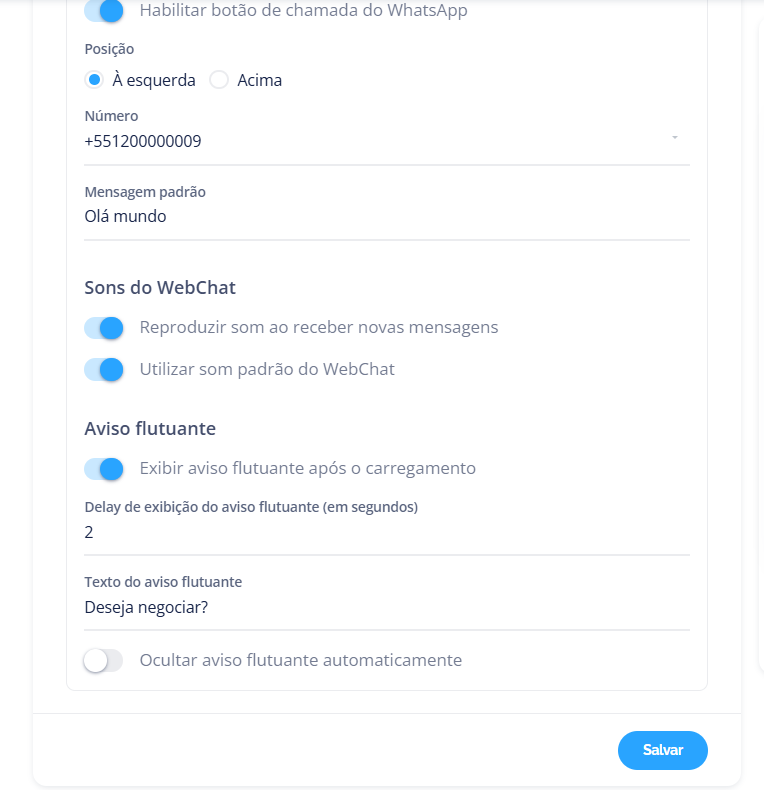
Task: Click the floating notice delay field
Action: (386, 532)
